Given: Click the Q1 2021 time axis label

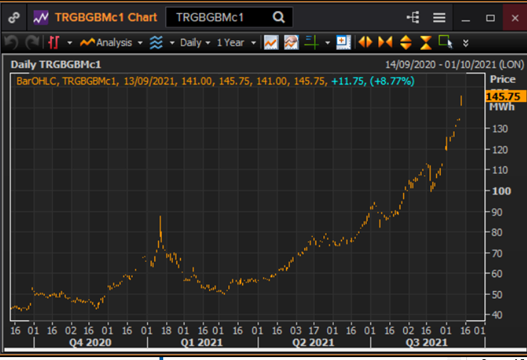Looking at the screenshot, I should tap(202, 343).
